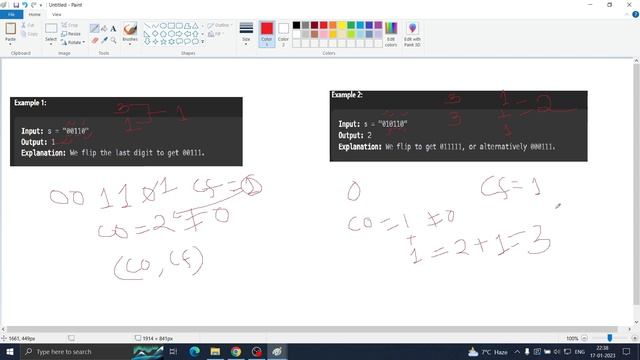Click the Brushes tool icon

click(130, 29)
